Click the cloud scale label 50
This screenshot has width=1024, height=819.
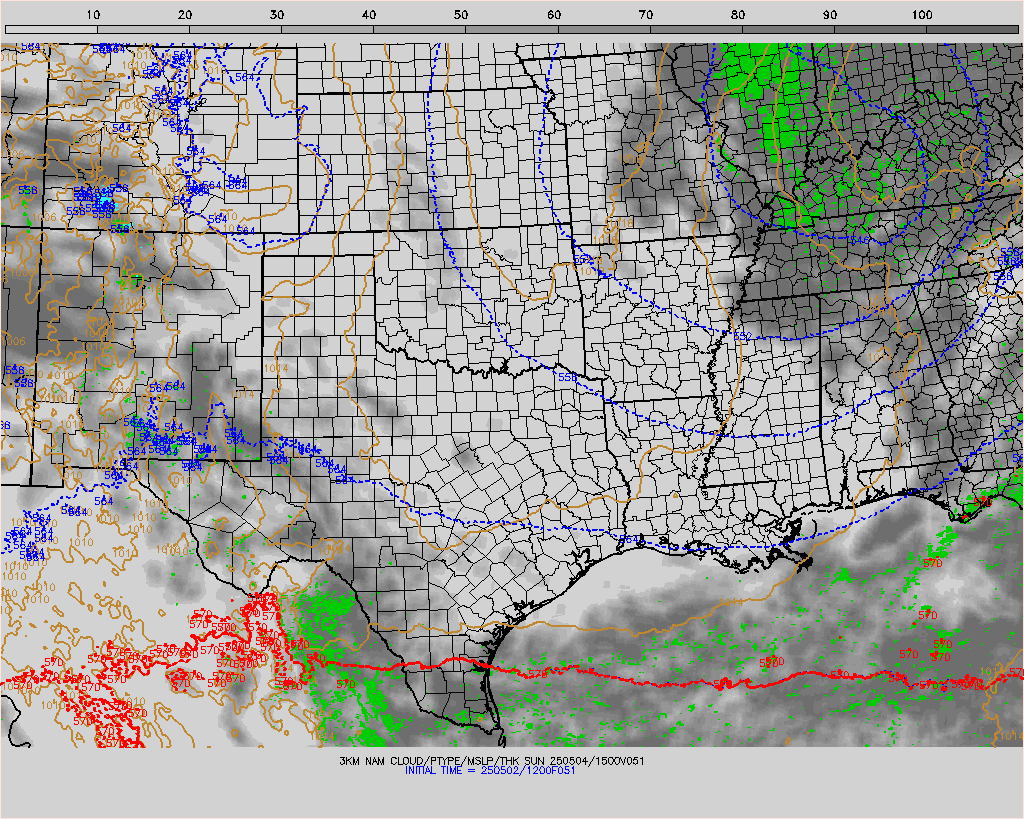coord(462,14)
